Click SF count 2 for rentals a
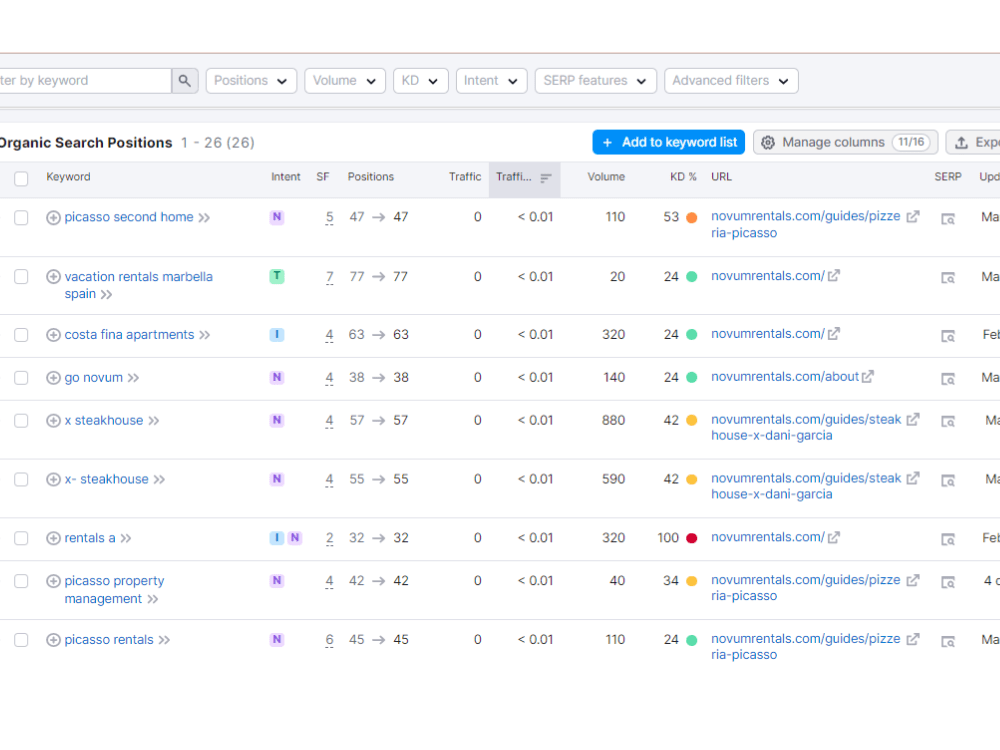 point(329,538)
